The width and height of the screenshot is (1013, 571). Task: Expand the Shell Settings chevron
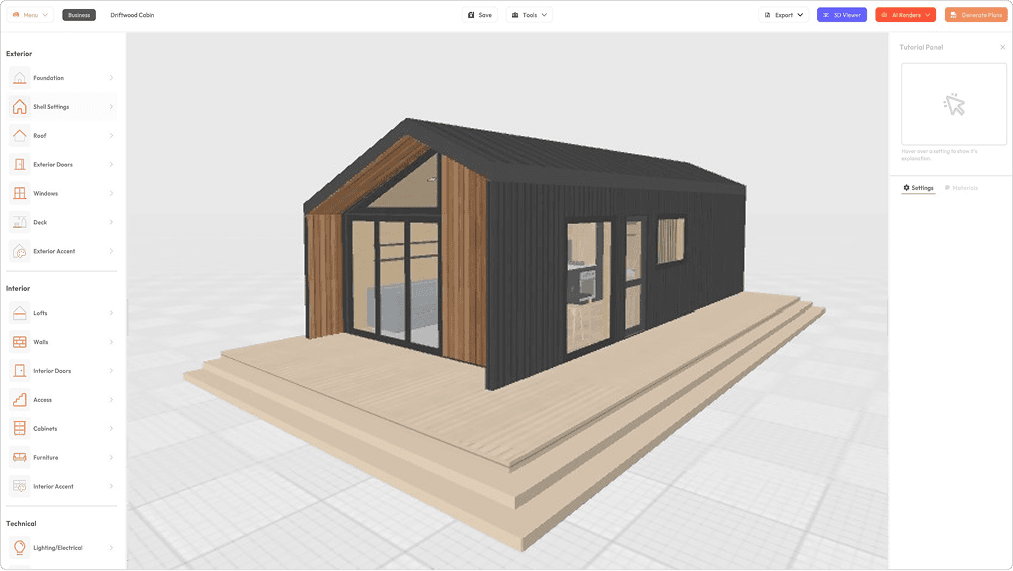click(x=111, y=107)
